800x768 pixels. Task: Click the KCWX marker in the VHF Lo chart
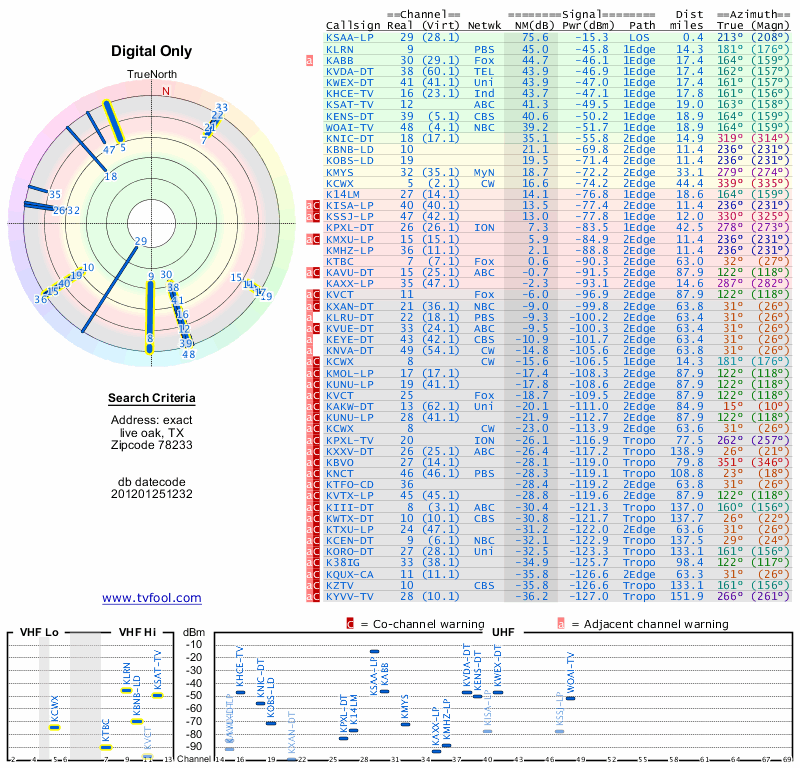point(55,728)
